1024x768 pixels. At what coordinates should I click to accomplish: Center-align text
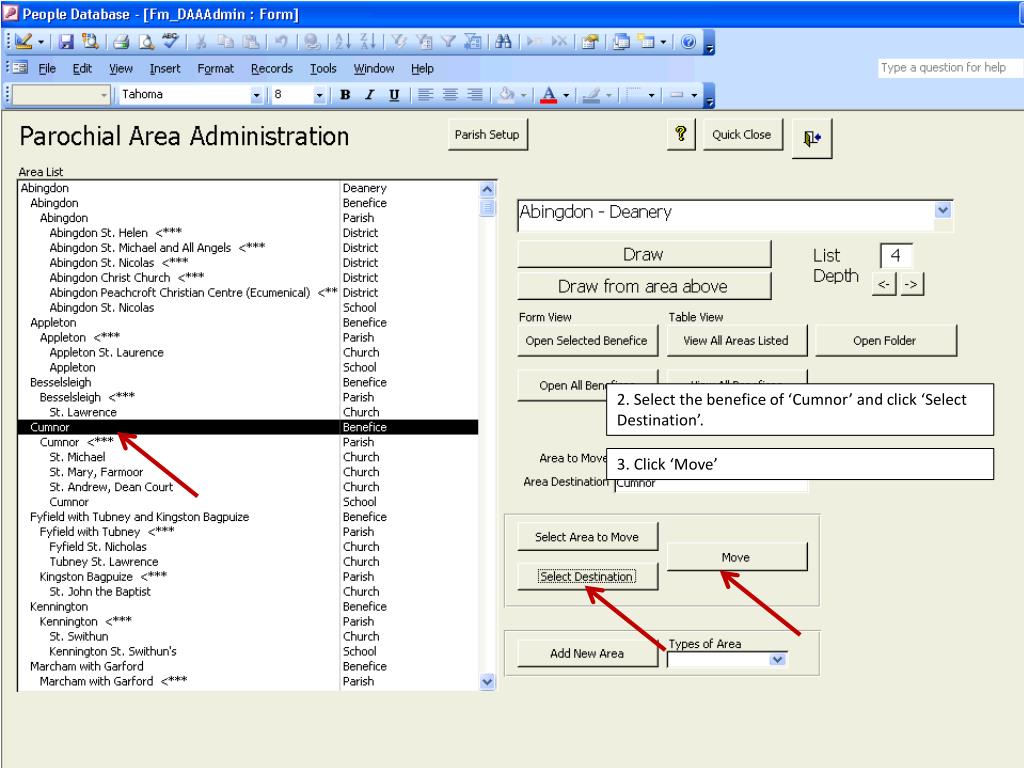click(450, 95)
